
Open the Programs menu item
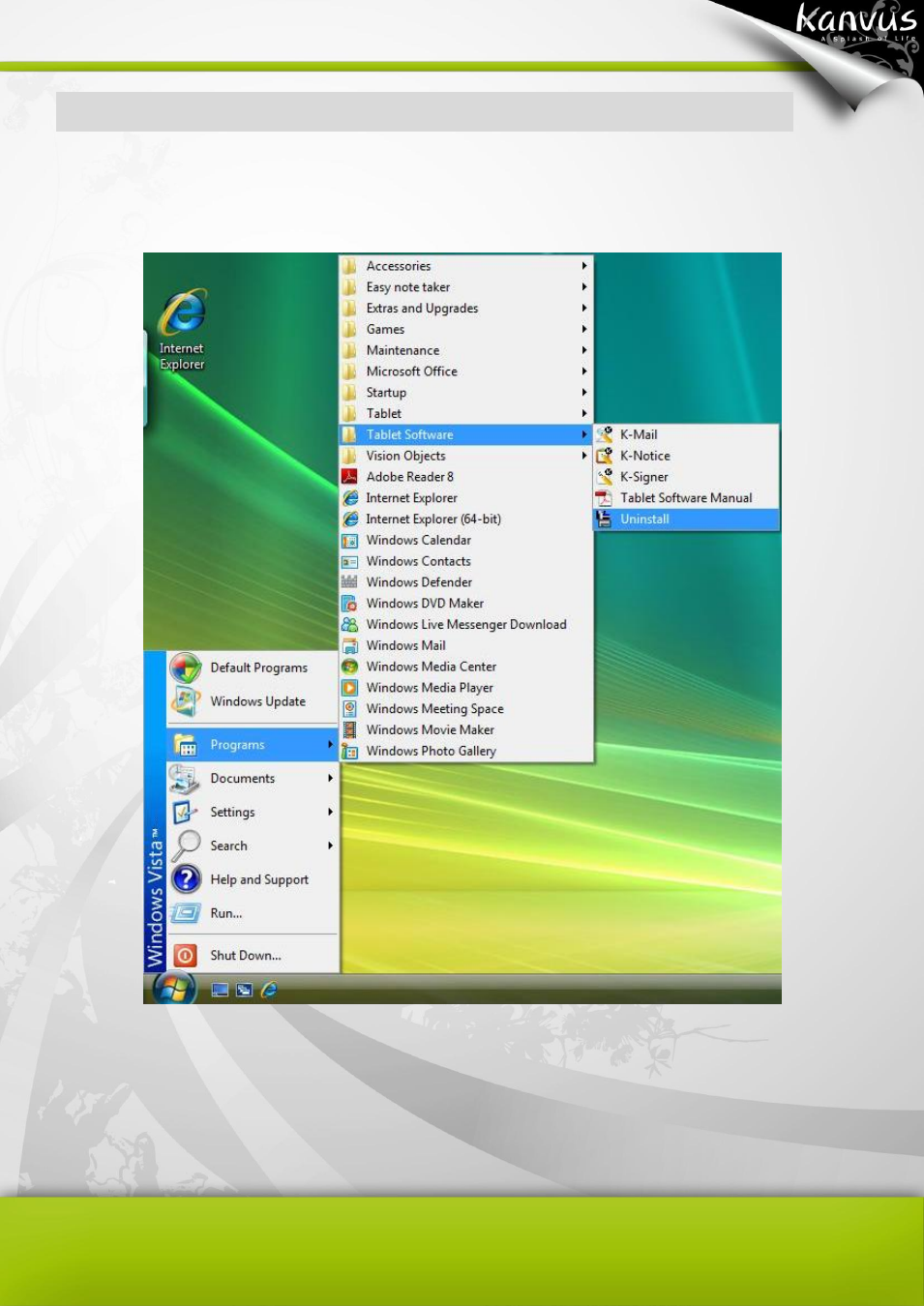tap(253, 745)
